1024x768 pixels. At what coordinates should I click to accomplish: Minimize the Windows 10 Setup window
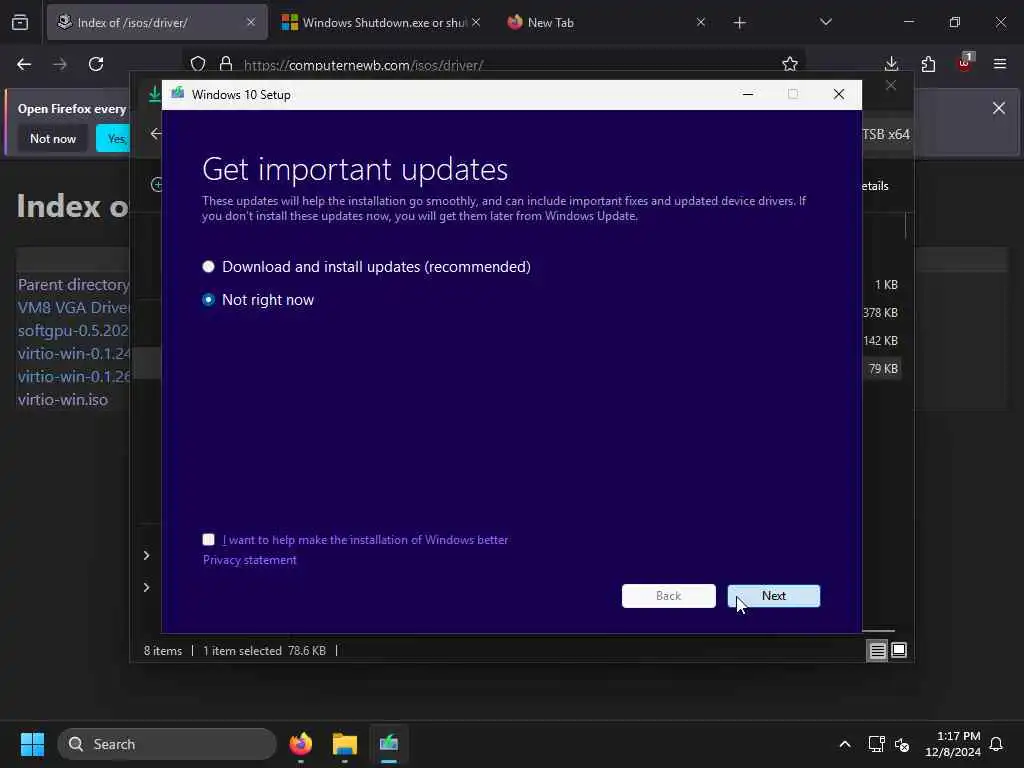click(x=748, y=94)
